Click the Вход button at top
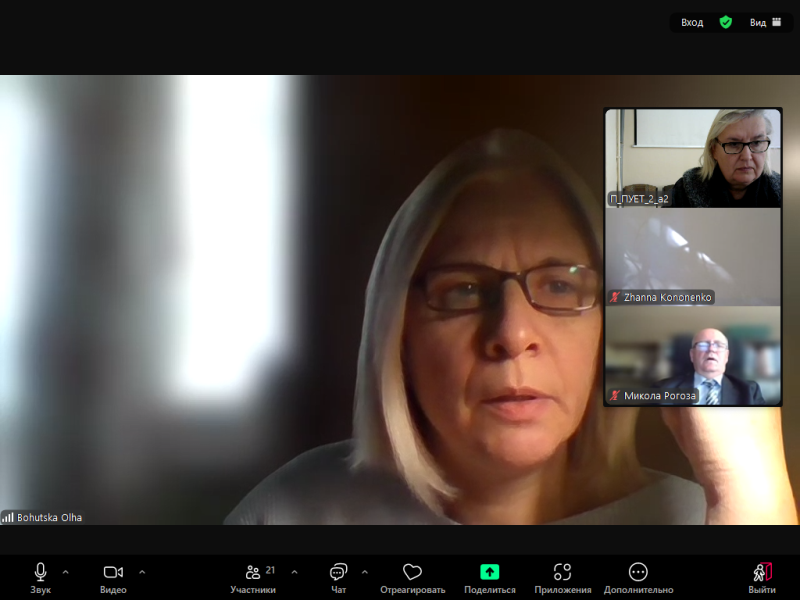This screenshot has width=800, height=600. coord(692,22)
